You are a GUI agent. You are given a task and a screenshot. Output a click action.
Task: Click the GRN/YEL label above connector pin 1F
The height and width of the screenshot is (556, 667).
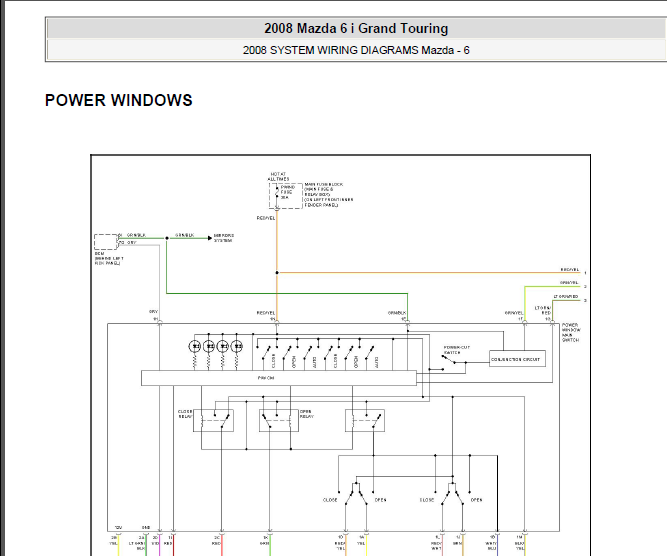click(x=514, y=313)
